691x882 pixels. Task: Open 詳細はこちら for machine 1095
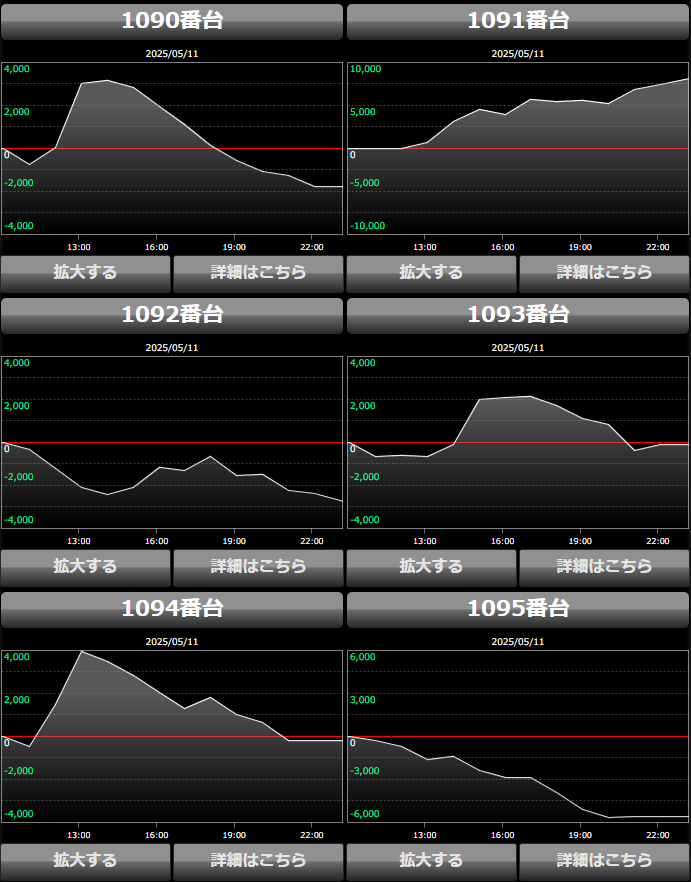(x=604, y=862)
